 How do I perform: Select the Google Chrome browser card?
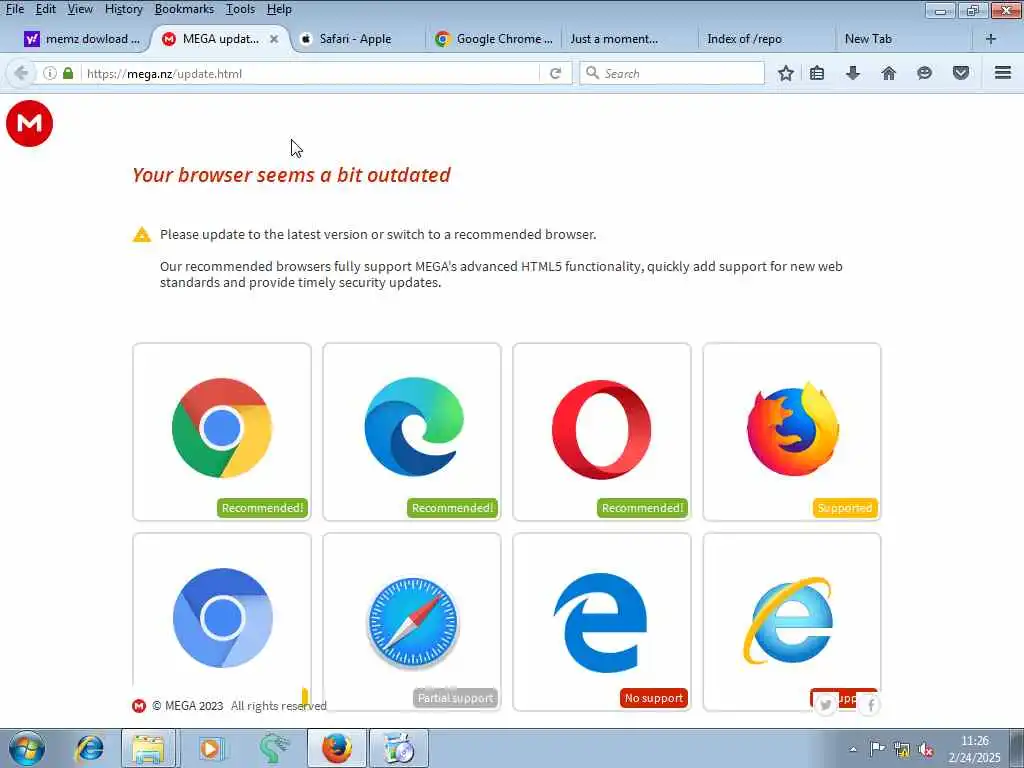[222, 432]
